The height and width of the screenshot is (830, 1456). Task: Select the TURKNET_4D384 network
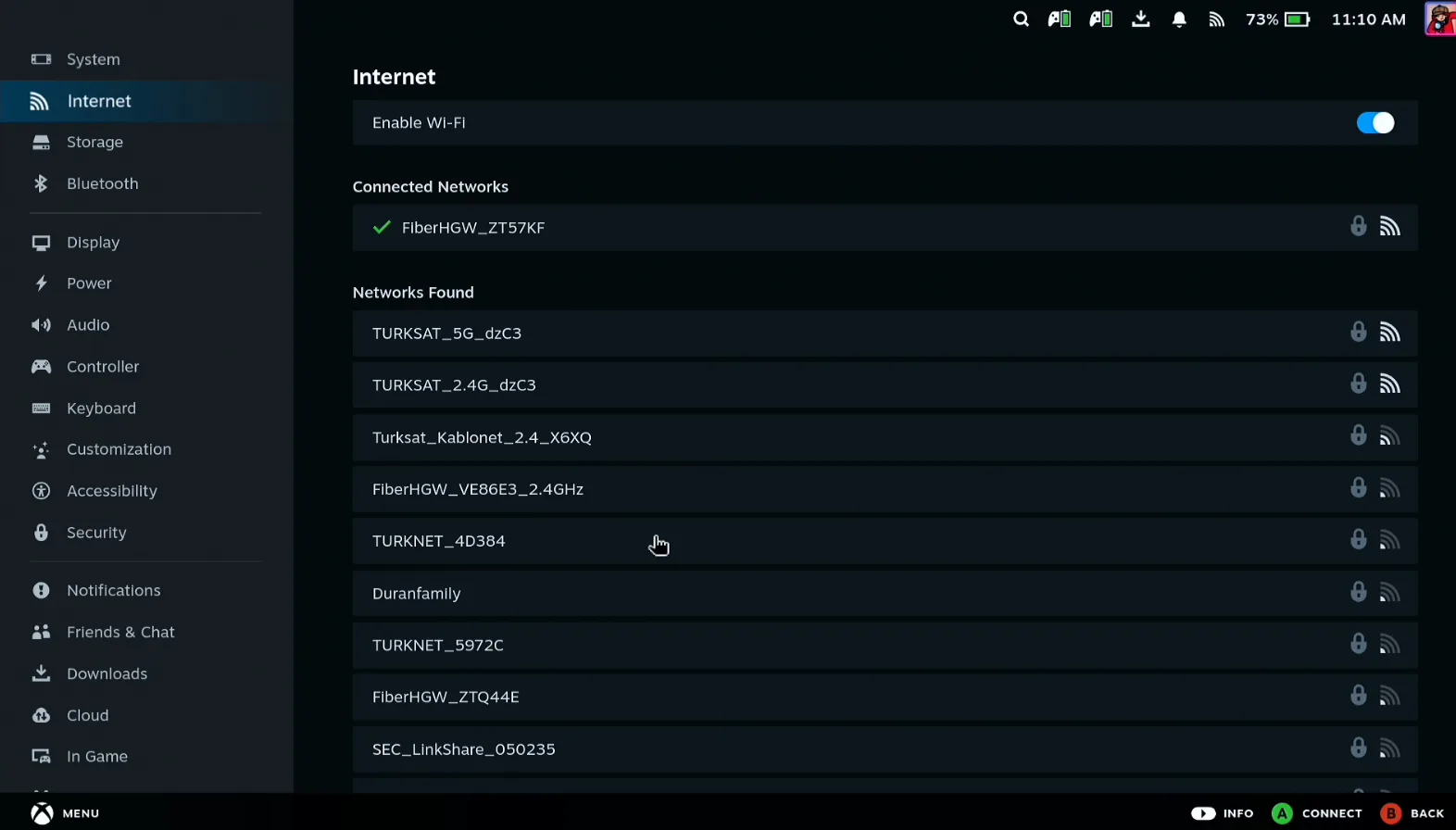coord(885,541)
